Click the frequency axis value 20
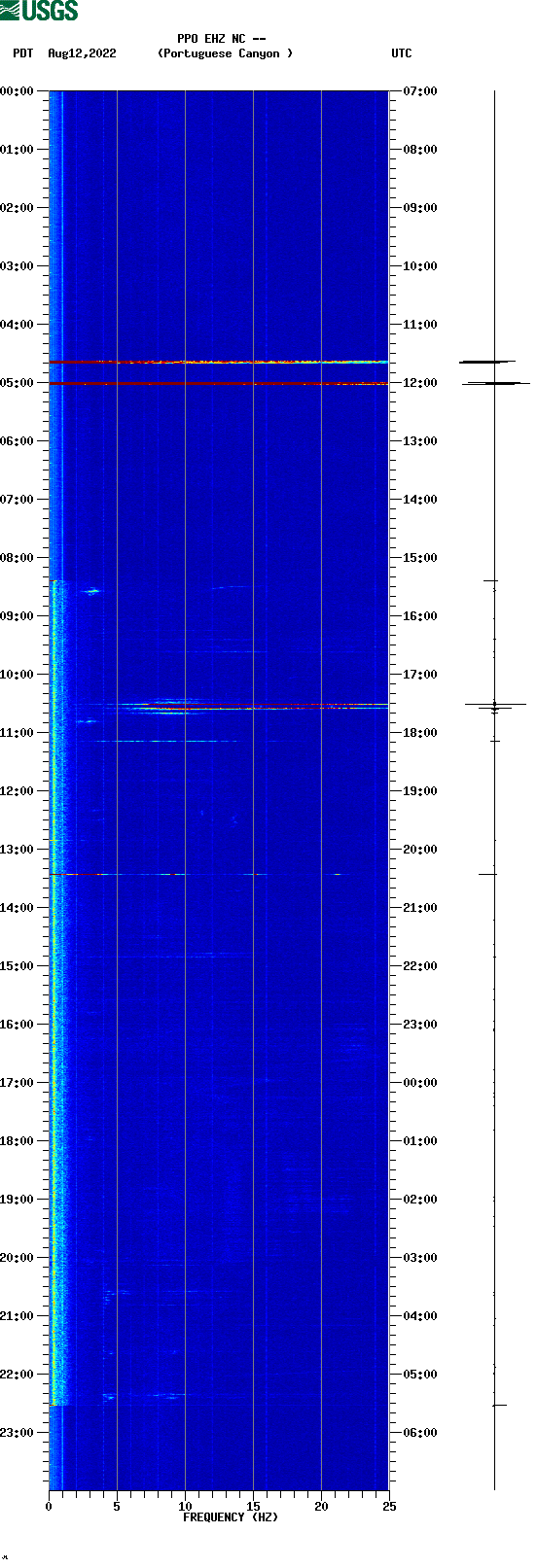537x1568 pixels. click(x=321, y=1507)
